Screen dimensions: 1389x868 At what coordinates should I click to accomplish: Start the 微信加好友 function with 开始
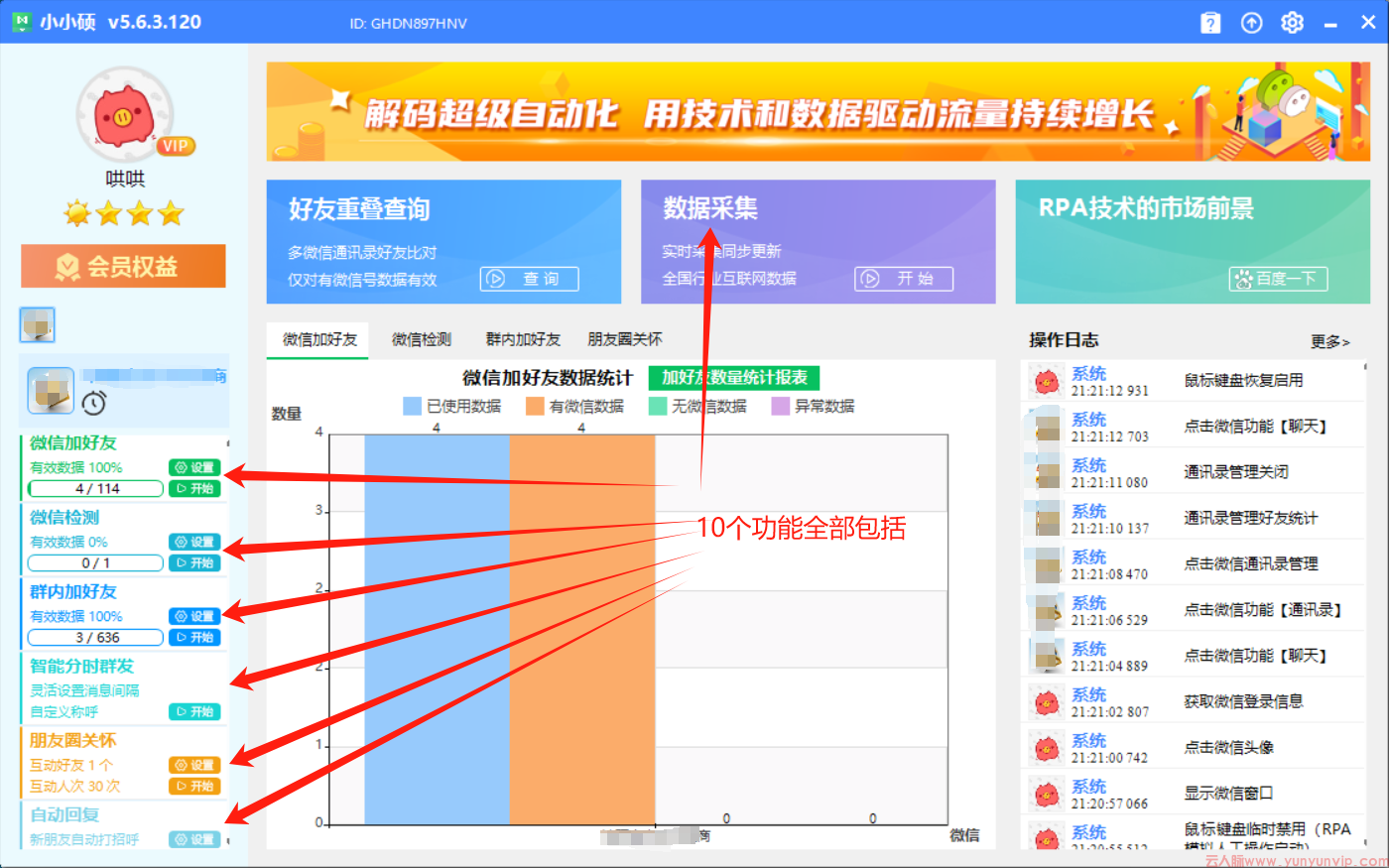pos(194,488)
